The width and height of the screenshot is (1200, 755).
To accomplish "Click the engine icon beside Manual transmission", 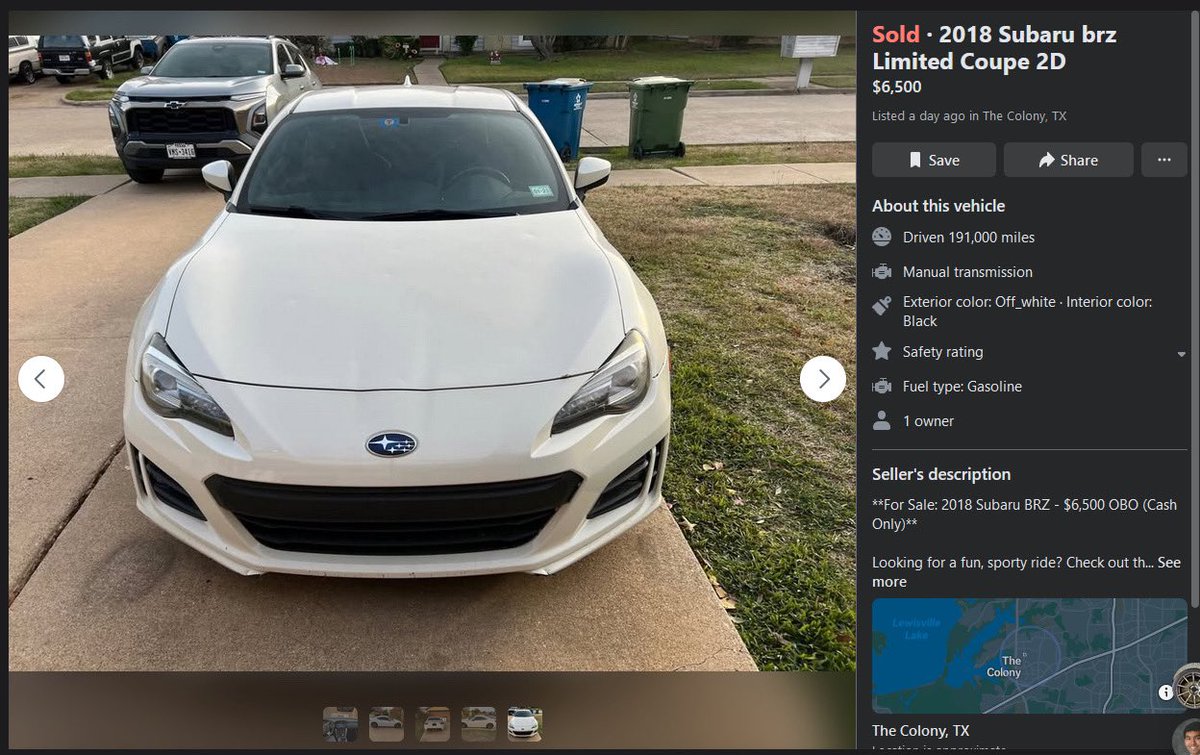I will pos(882,272).
